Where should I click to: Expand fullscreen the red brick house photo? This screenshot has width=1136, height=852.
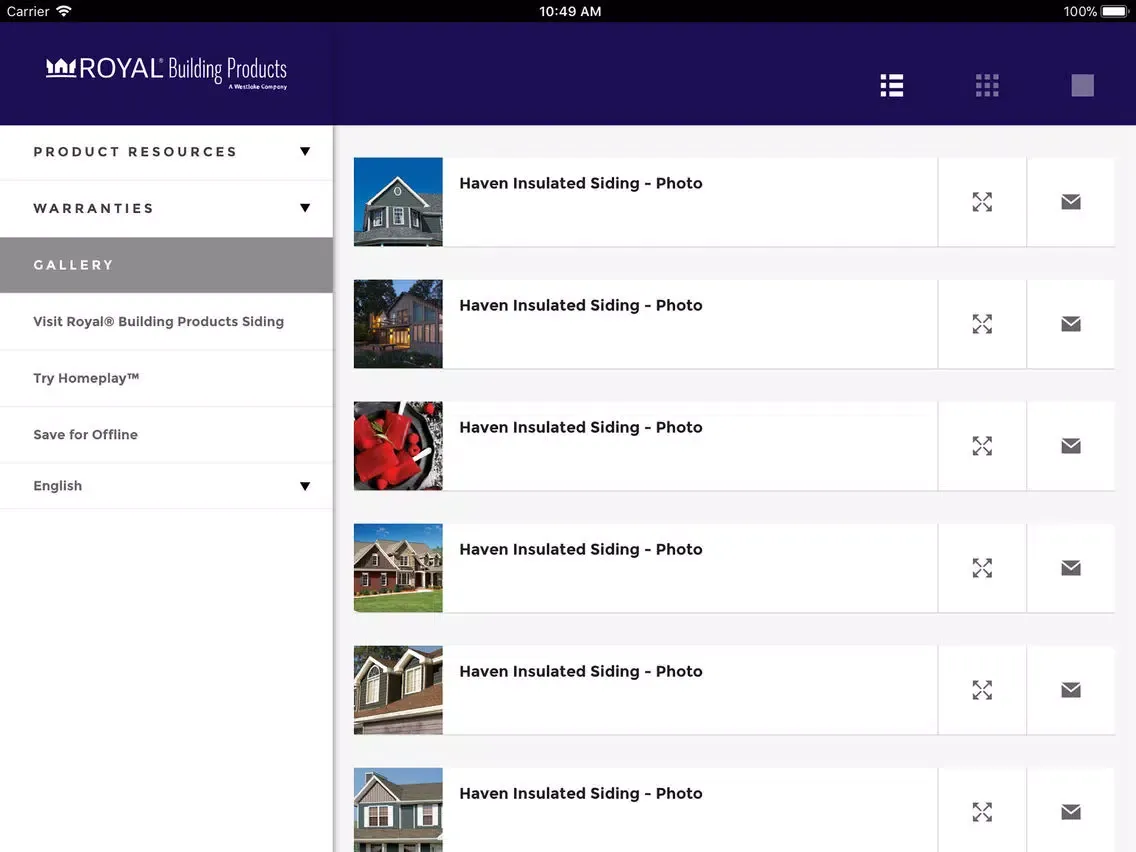[982, 568]
